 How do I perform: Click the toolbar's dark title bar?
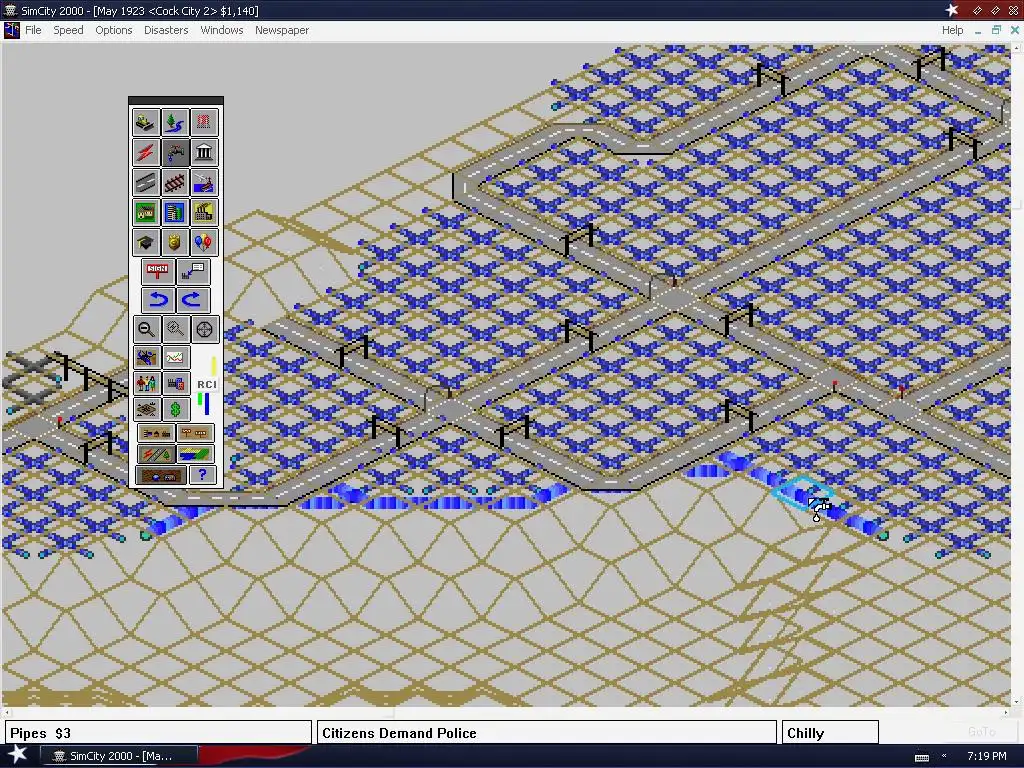pos(176,100)
